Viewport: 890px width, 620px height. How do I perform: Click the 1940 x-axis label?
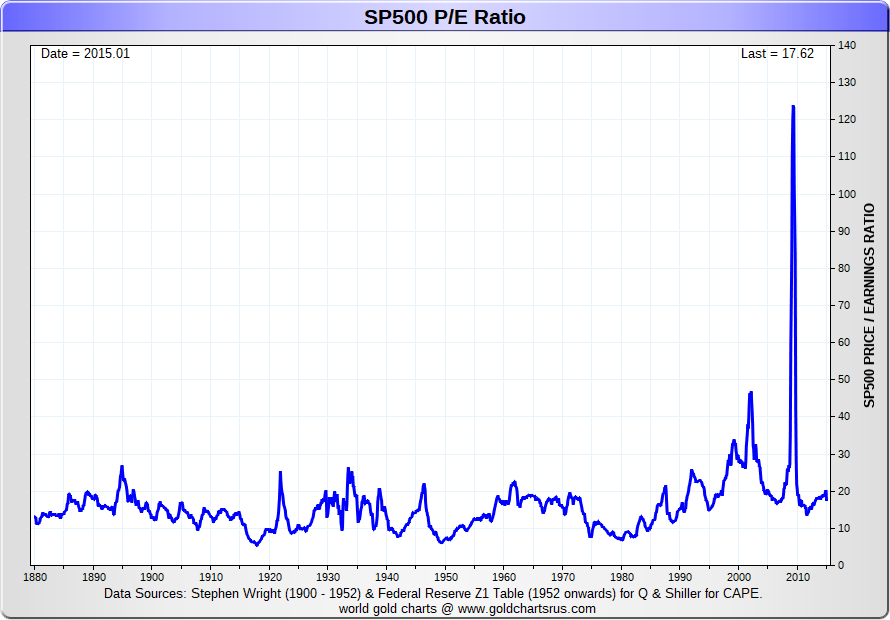[x=386, y=576]
